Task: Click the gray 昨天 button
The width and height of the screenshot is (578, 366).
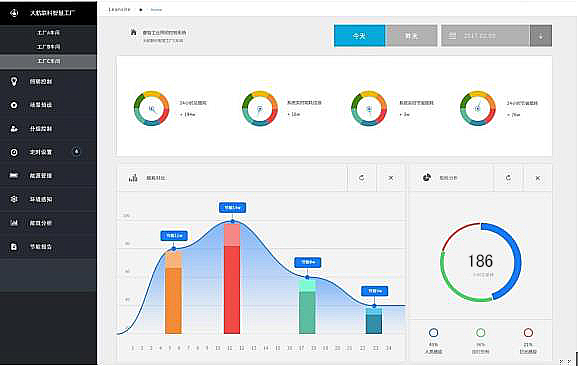Action: [x=412, y=36]
